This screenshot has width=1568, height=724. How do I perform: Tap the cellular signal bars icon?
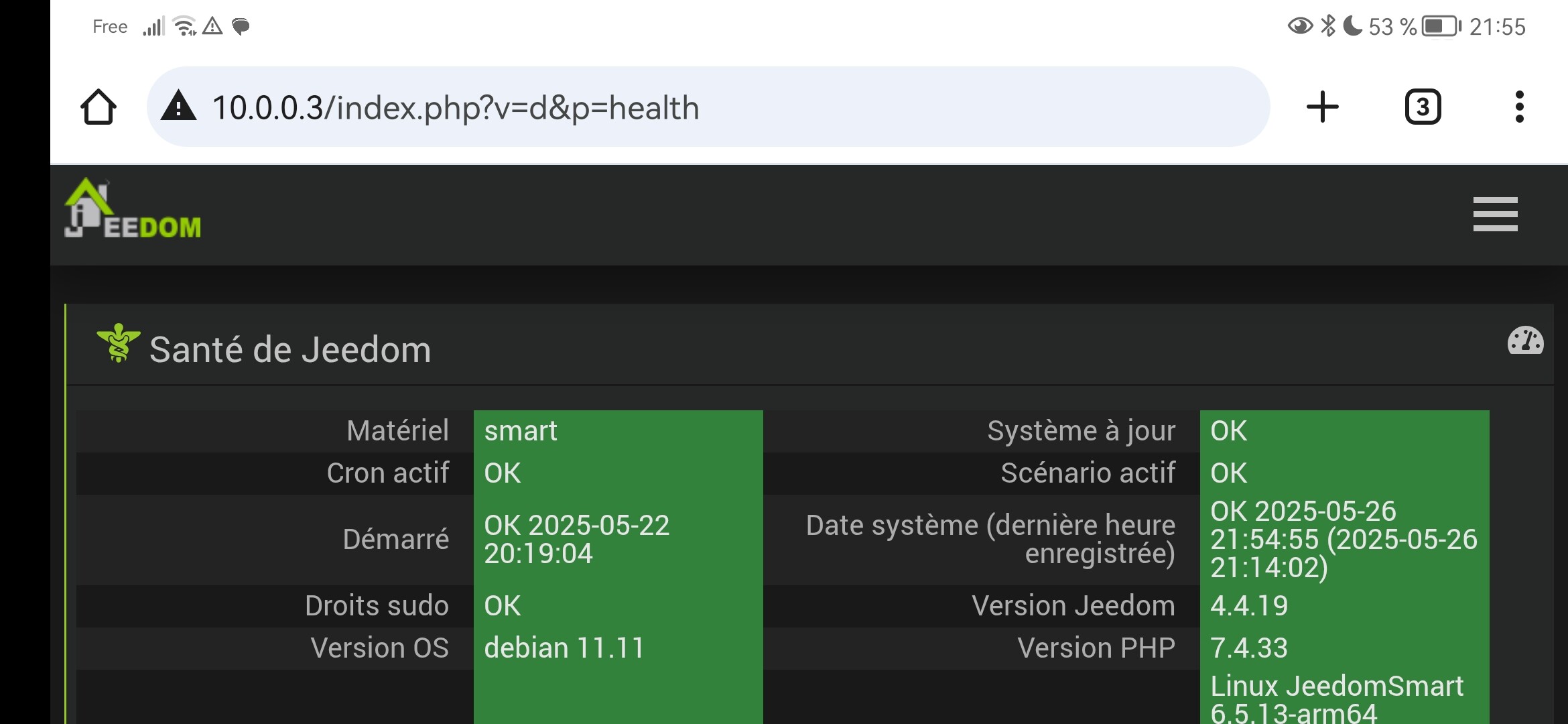(153, 27)
